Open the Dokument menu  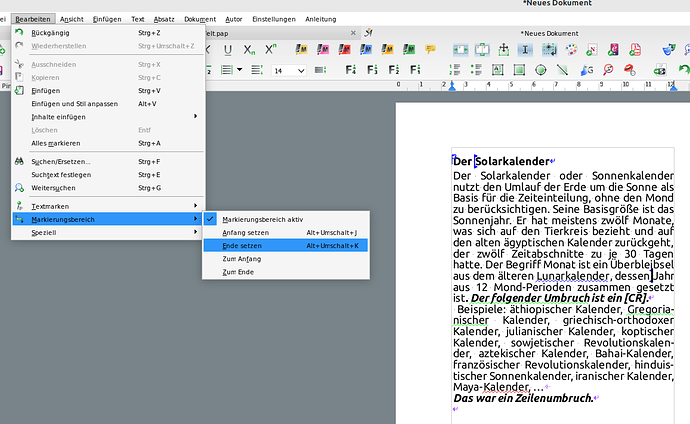point(200,19)
